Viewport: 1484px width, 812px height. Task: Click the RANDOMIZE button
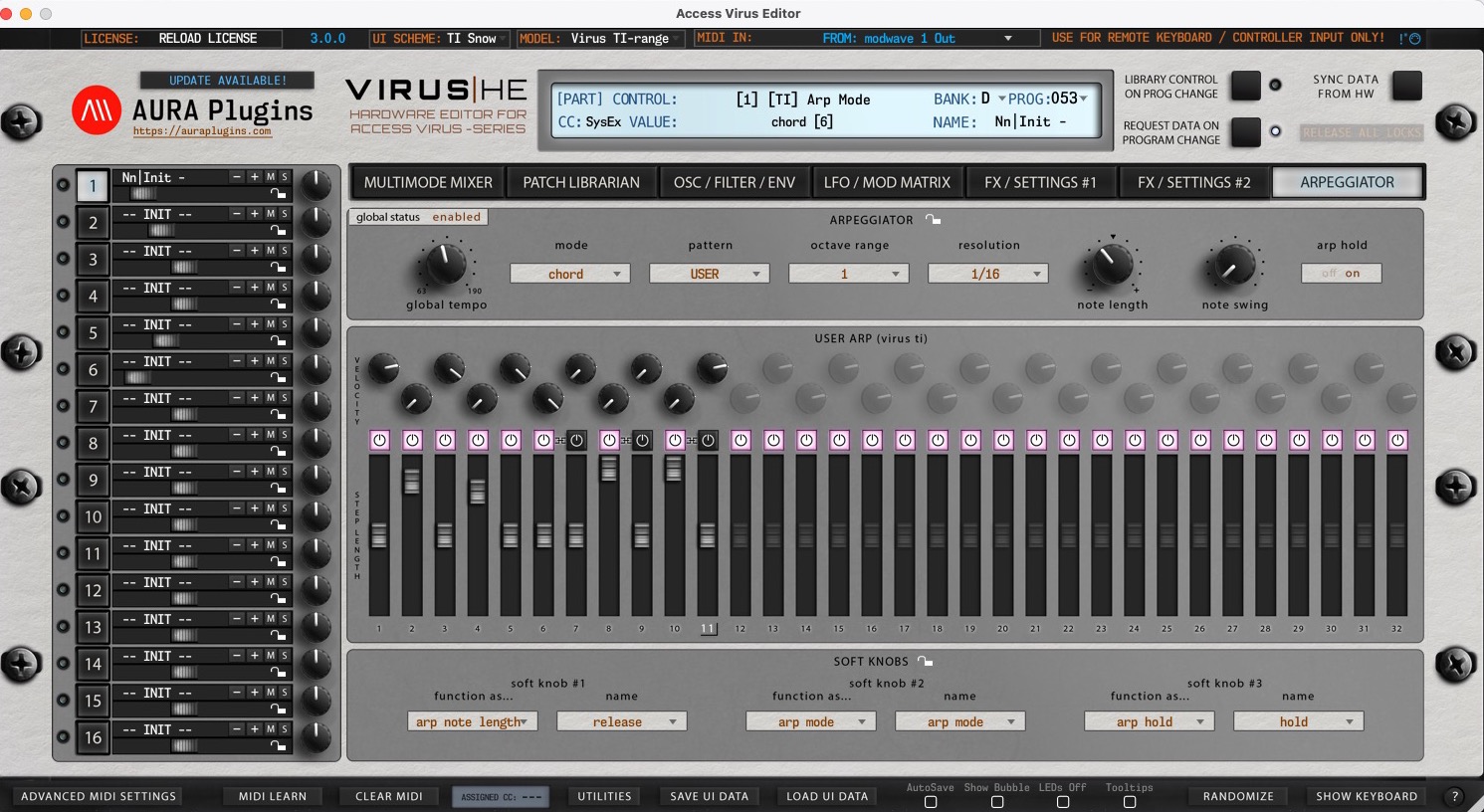click(x=1238, y=796)
